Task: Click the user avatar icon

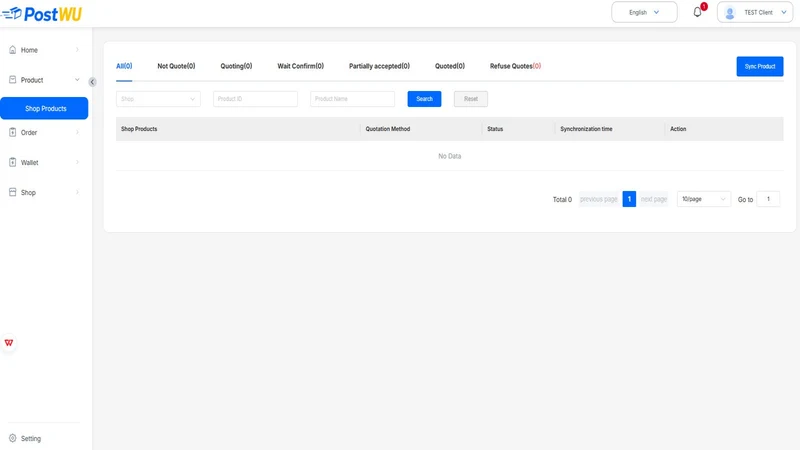Action: click(730, 13)
